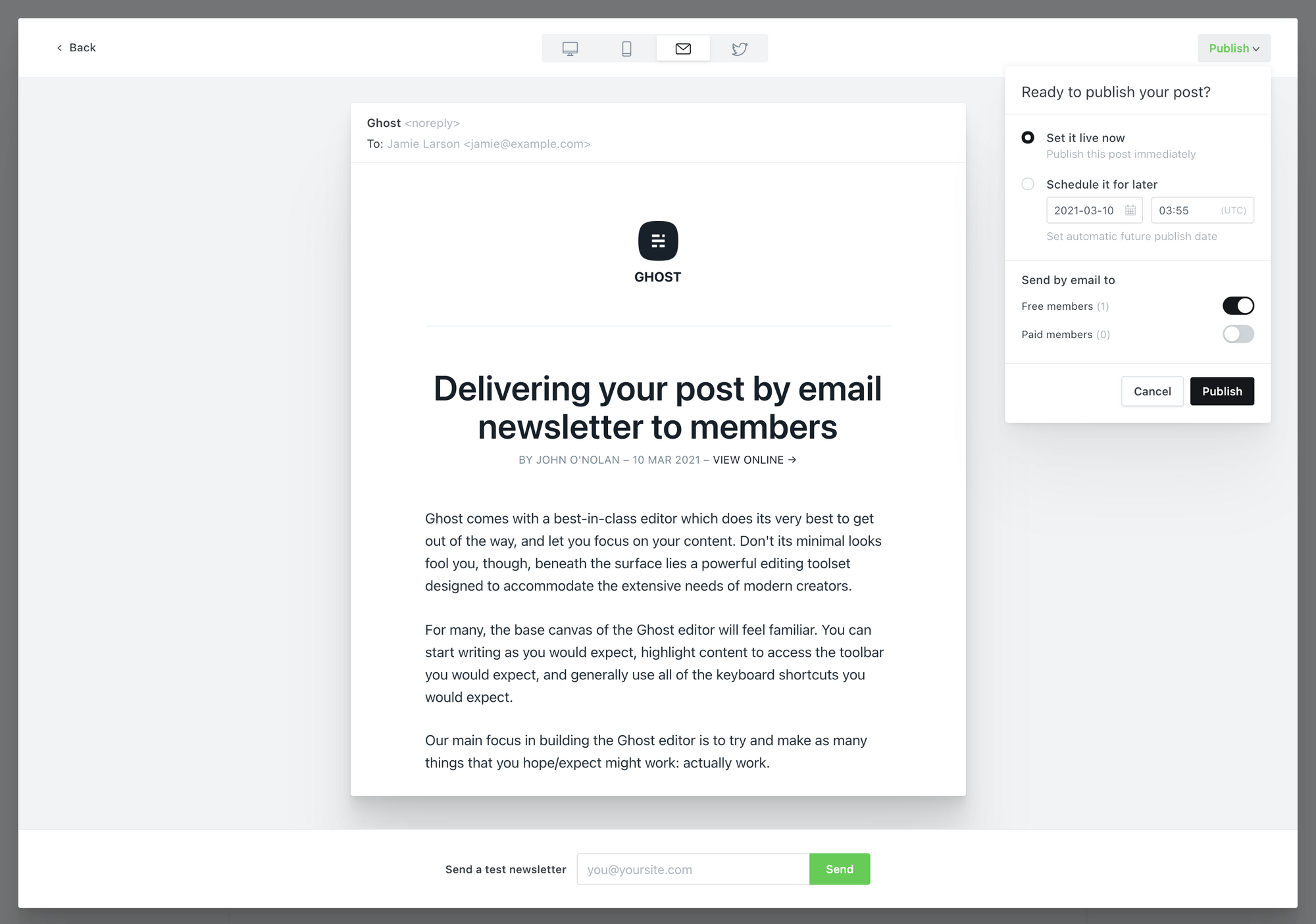This screenshot has width=1316, height=924.
Task: Toggle Free members email send on
Action: pyautogui.click(x=1237, y=305)
